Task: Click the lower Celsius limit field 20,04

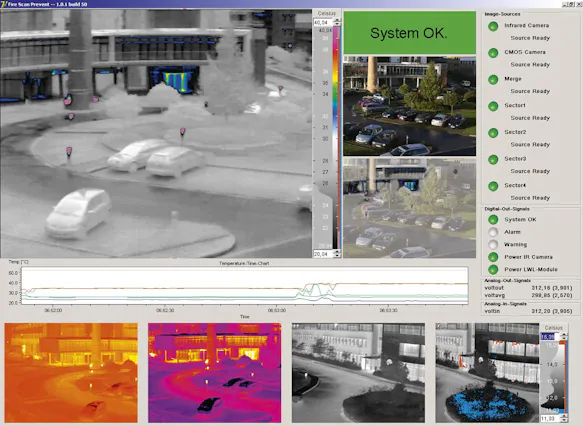Action: pos(323,254)
